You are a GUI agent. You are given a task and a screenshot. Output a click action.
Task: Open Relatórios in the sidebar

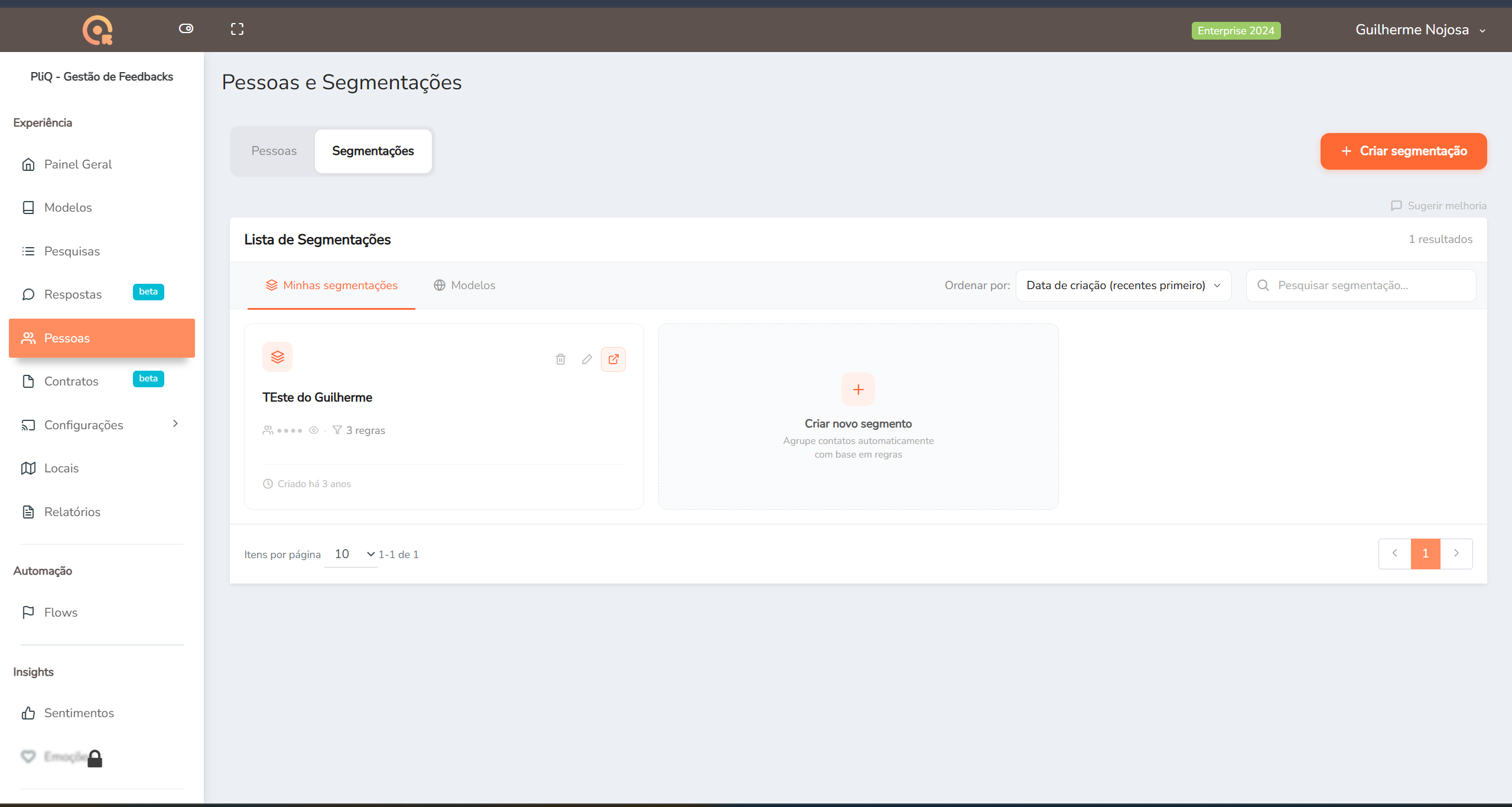pos(102,512)
